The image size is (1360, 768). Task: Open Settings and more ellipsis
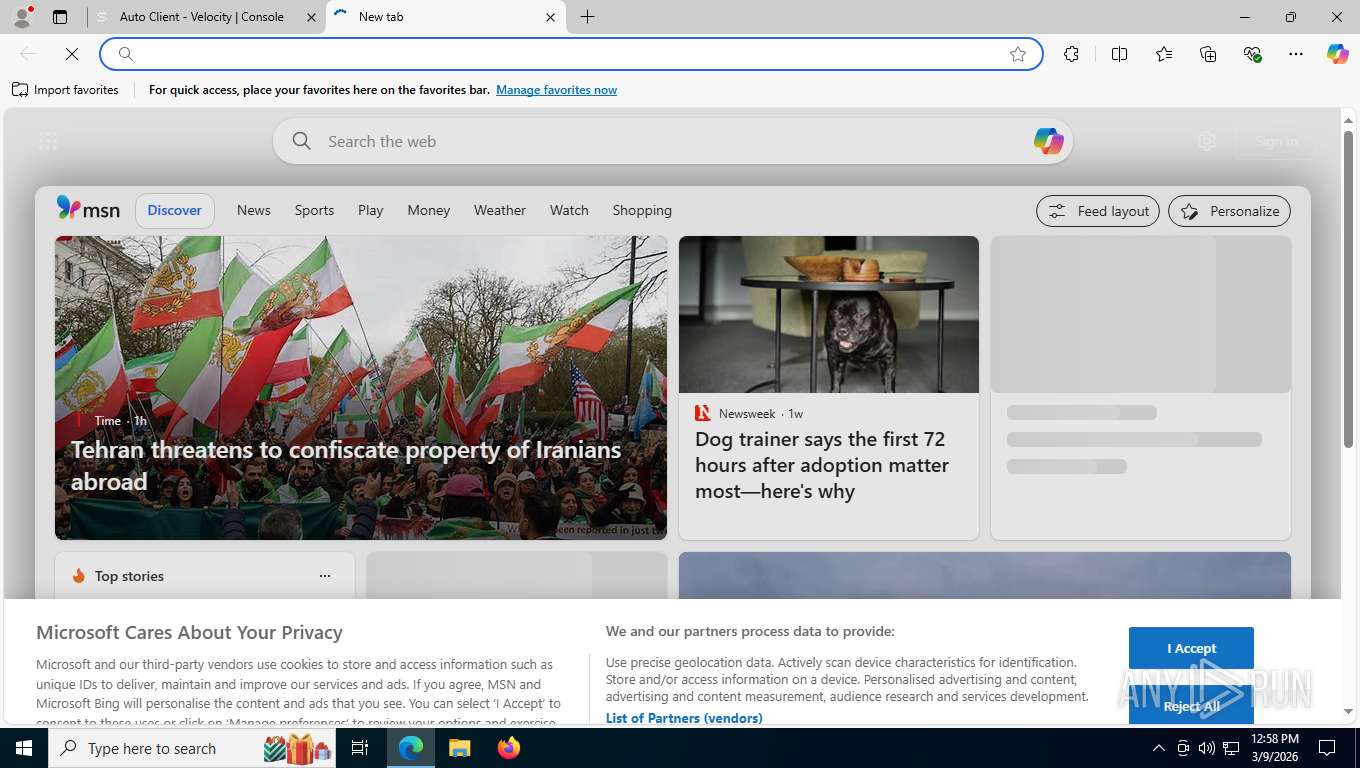click(1296, 54)
